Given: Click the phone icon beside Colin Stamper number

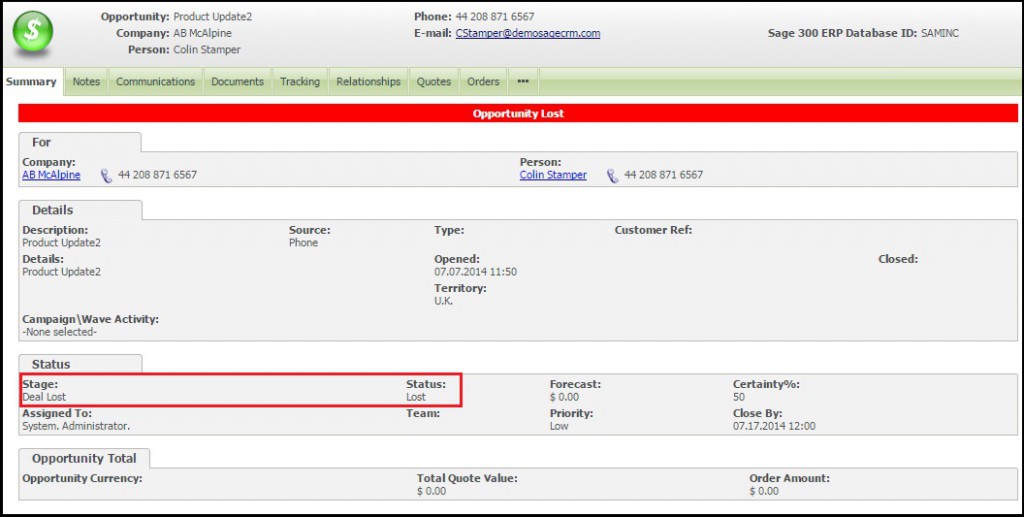Looking at the screenshot, I should pyautogui.click(x=612, y=176).
